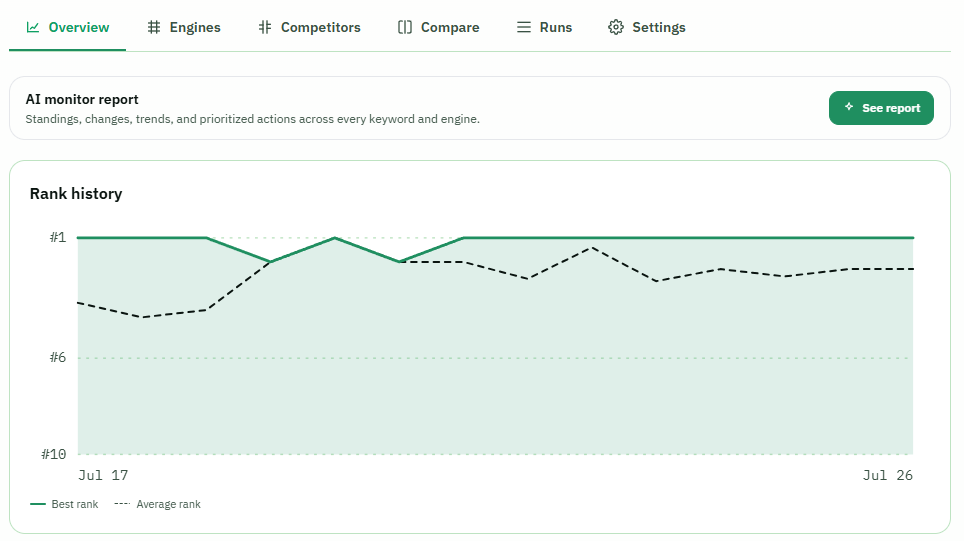Click the Runs list icon
Image resolution: width=964 pixels, height=541 pixels.
524,28
